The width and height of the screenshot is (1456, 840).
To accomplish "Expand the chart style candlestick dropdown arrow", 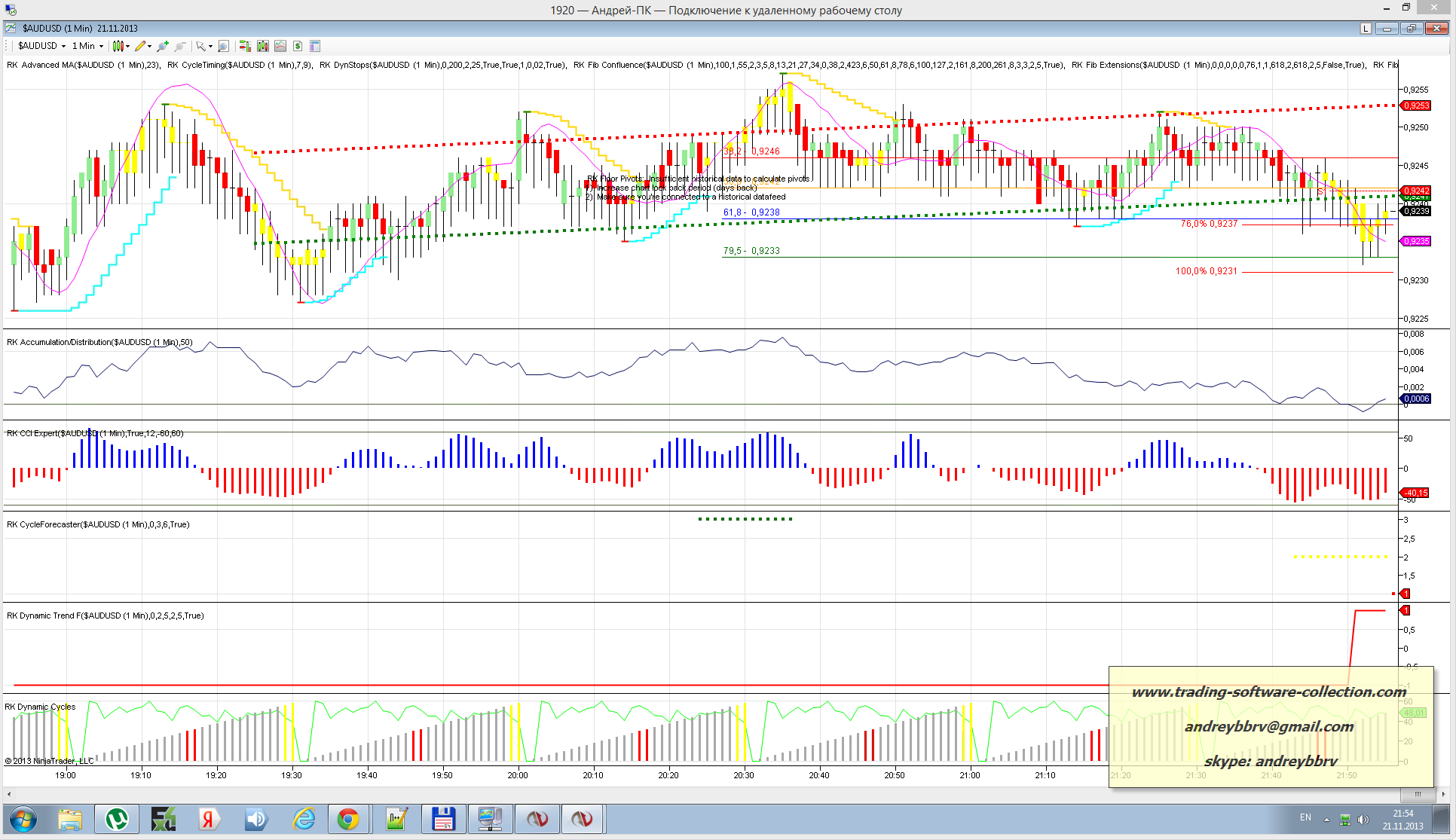I will pyautogui.click(x=127, y=46).
